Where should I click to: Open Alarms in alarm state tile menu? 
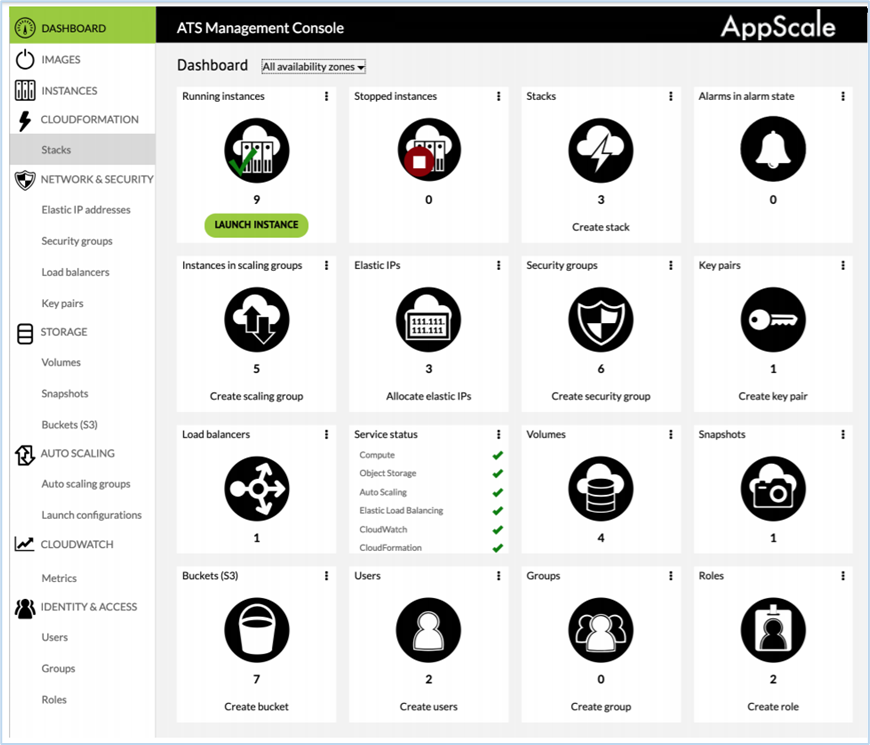[843, 96]
